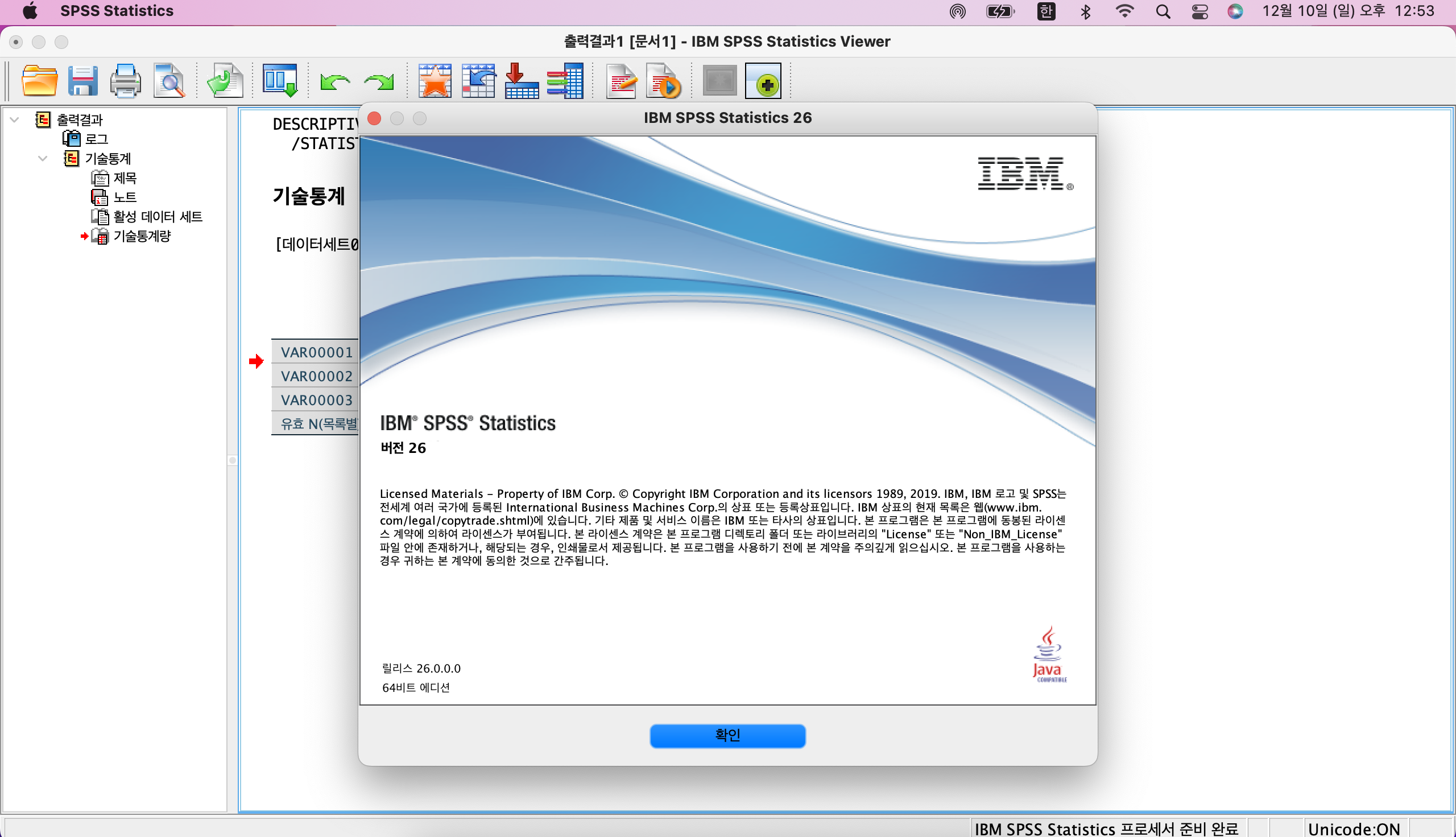Select 로그 item in outline tree
Screen dimensions: 1456x837
pos(96,139)
